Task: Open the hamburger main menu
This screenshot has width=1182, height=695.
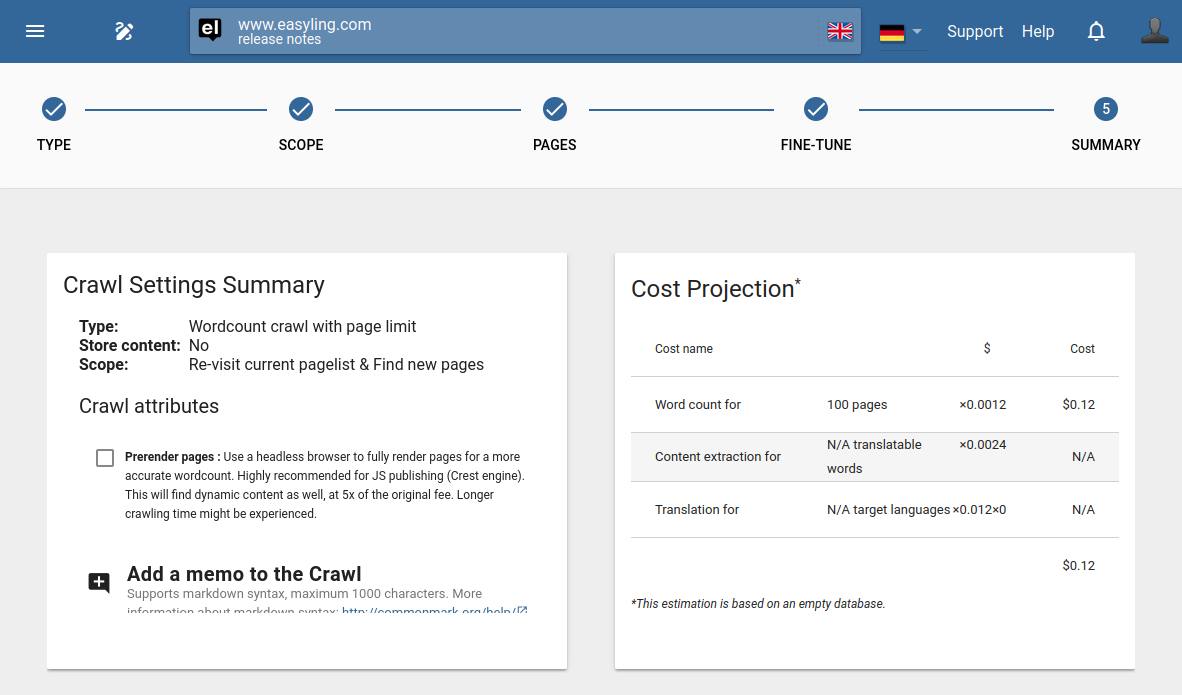Action: [35, 31]
